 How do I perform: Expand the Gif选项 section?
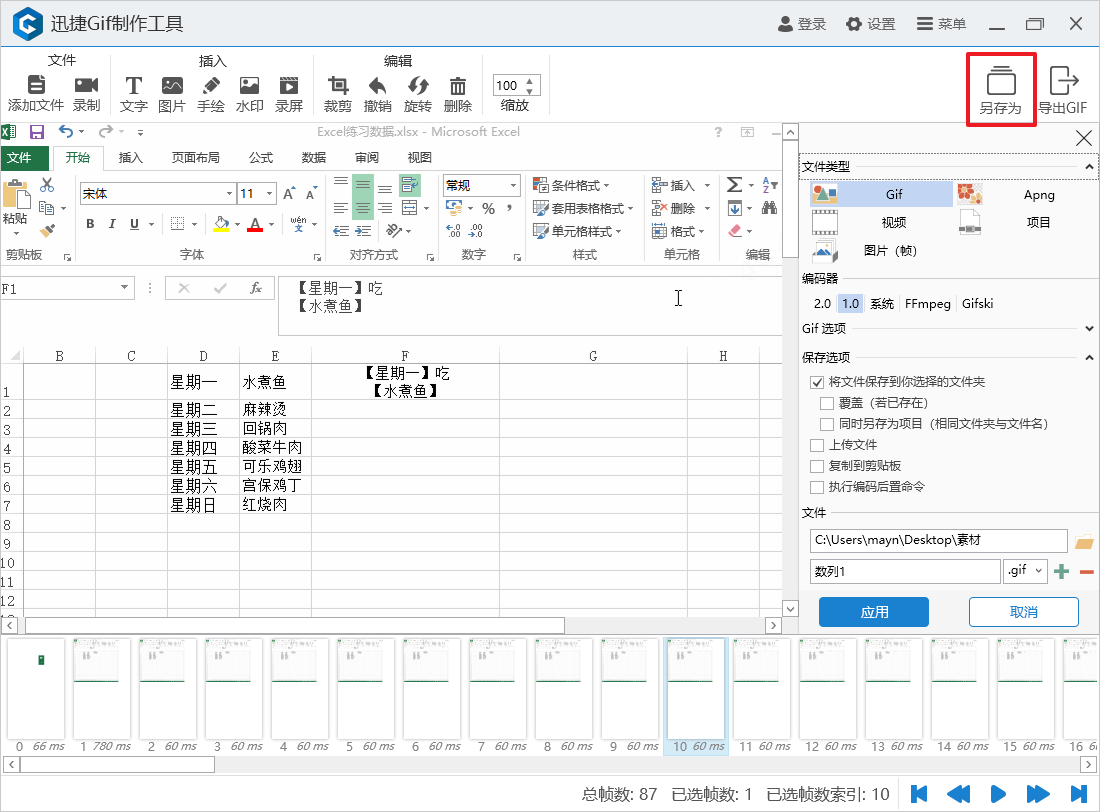pos(1088,327)
